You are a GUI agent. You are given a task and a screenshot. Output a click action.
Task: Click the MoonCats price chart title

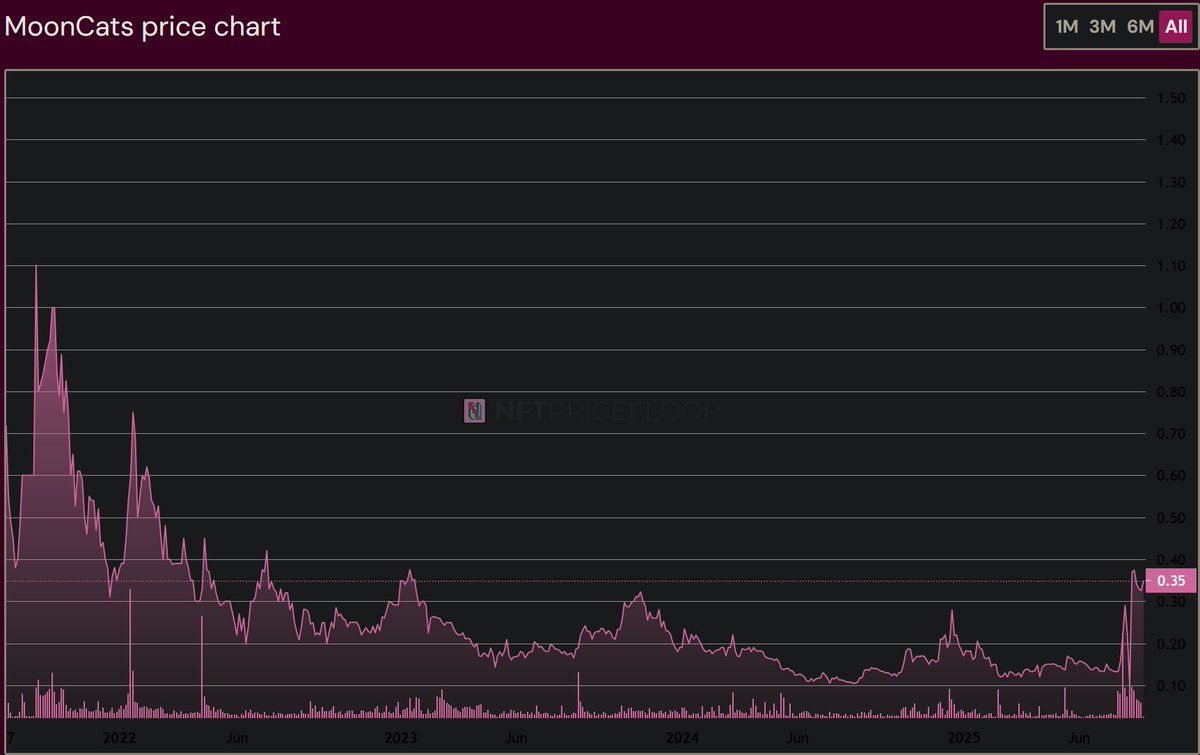pyautogui.click(x=143, y=27)
